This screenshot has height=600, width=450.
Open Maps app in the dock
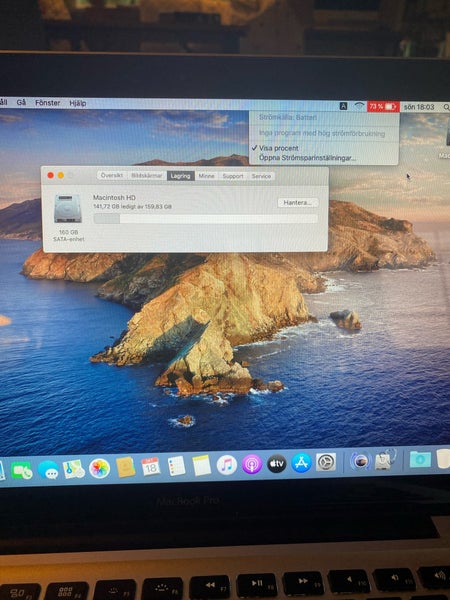coord(73,470)
